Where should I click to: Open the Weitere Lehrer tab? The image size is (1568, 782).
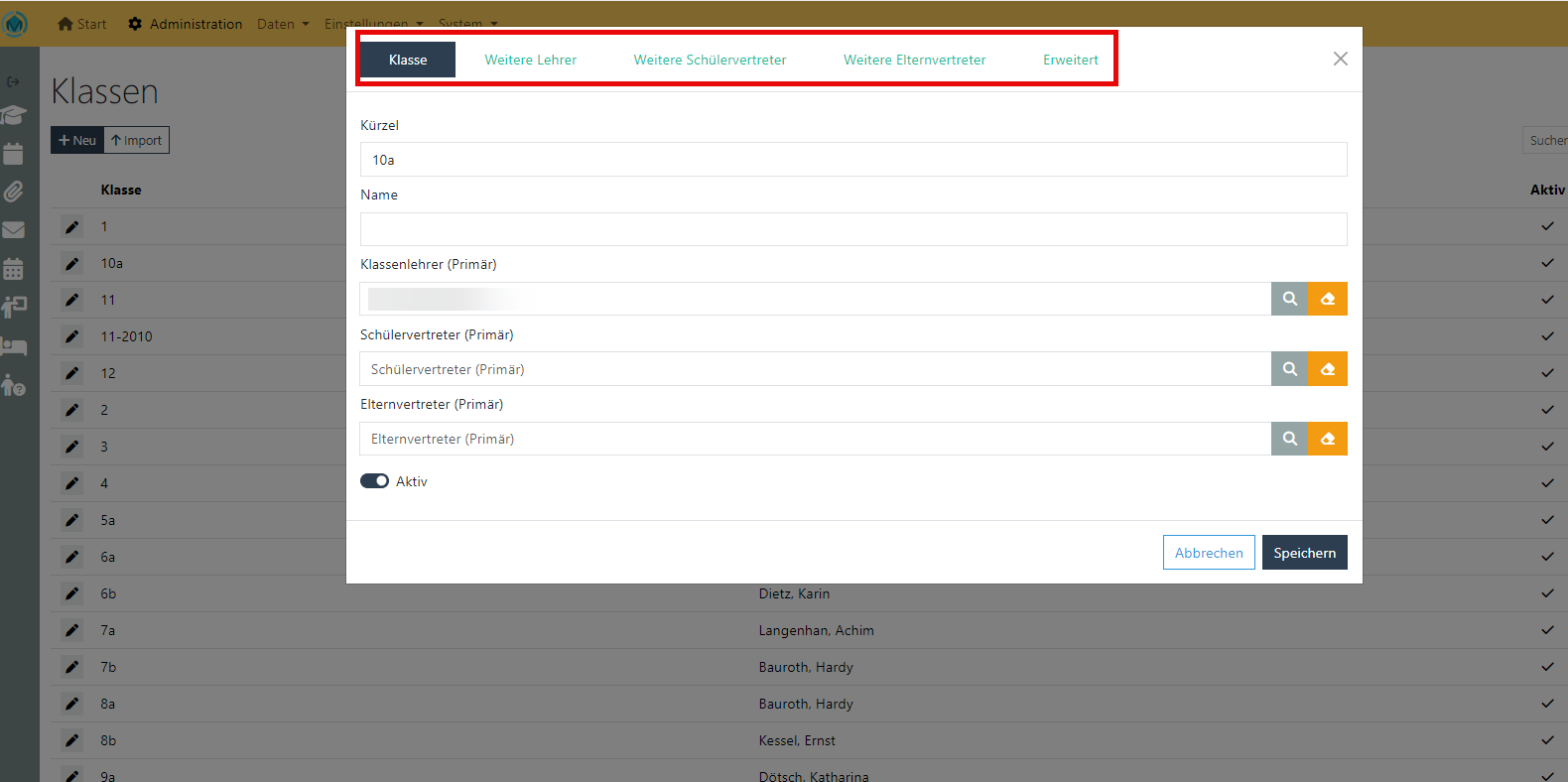[x=531, y=60]
